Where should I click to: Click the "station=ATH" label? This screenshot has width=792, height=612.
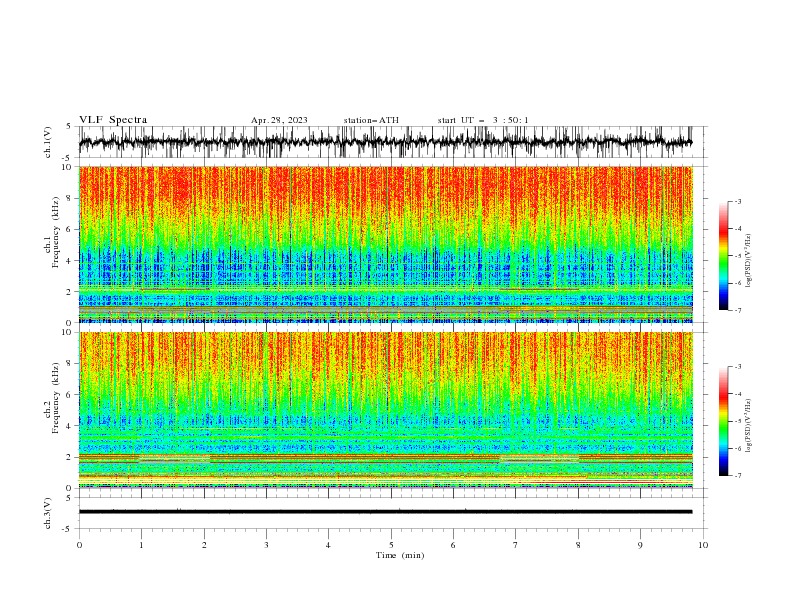point(371,120)
